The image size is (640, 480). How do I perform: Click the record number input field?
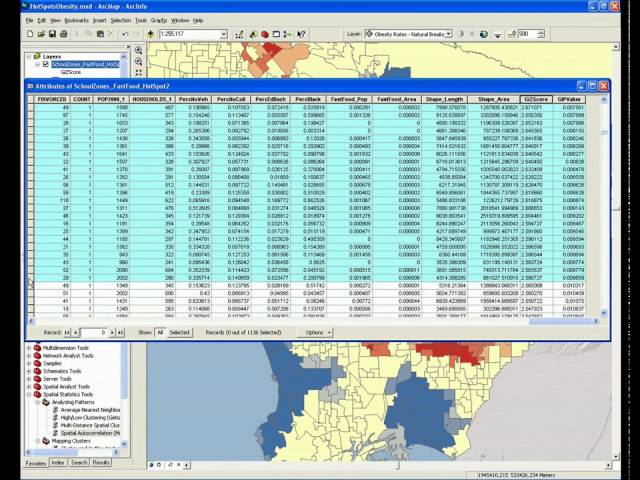(93, 332)
